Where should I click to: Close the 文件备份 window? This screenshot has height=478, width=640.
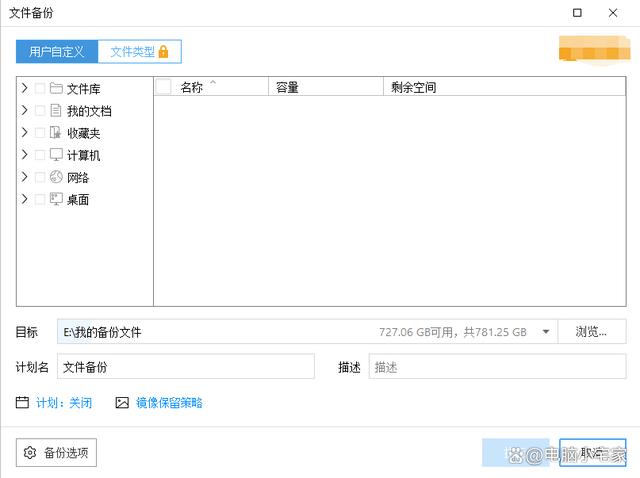point(613,13)
